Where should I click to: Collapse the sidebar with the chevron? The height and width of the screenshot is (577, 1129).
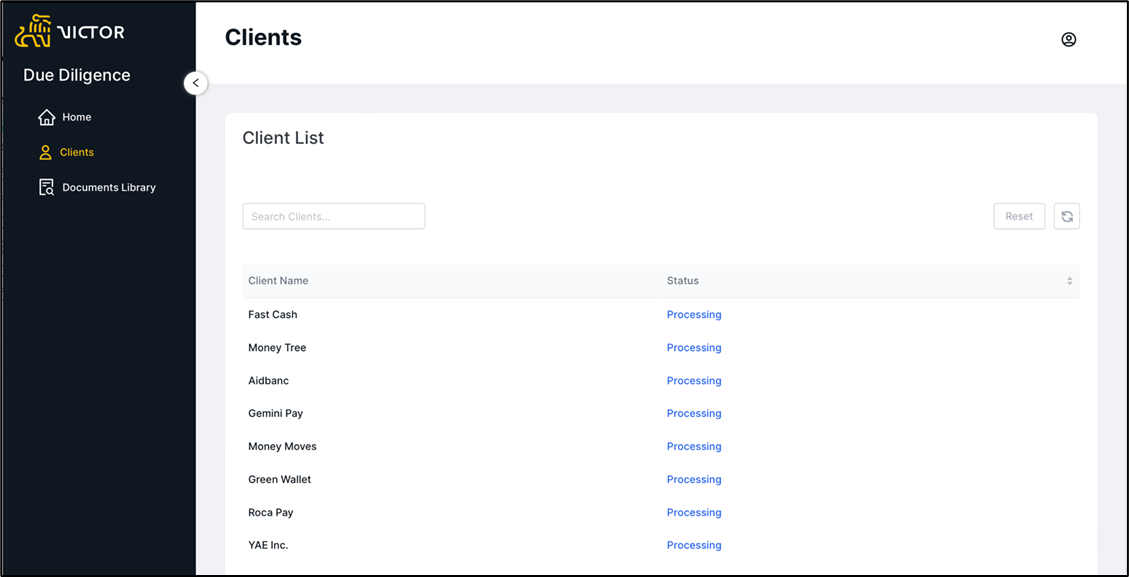click(196, 83)
